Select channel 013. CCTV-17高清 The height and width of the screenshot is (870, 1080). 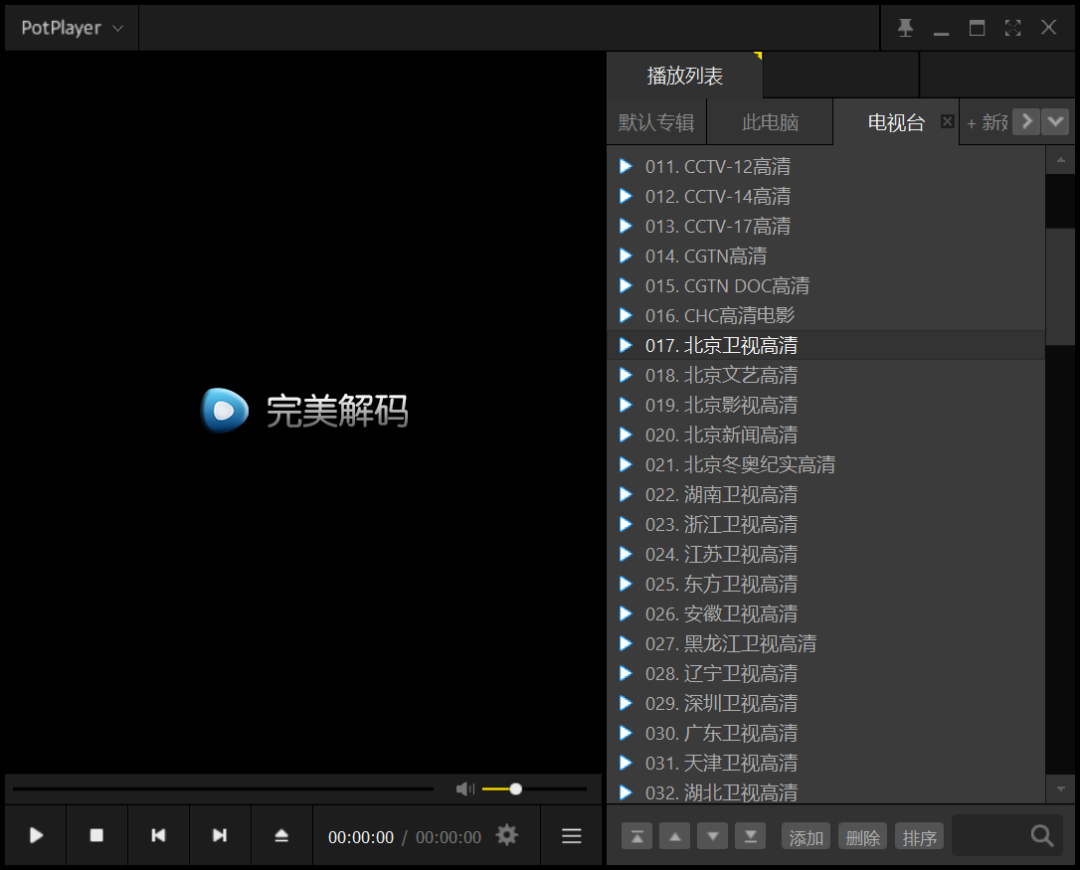(827, 226)
